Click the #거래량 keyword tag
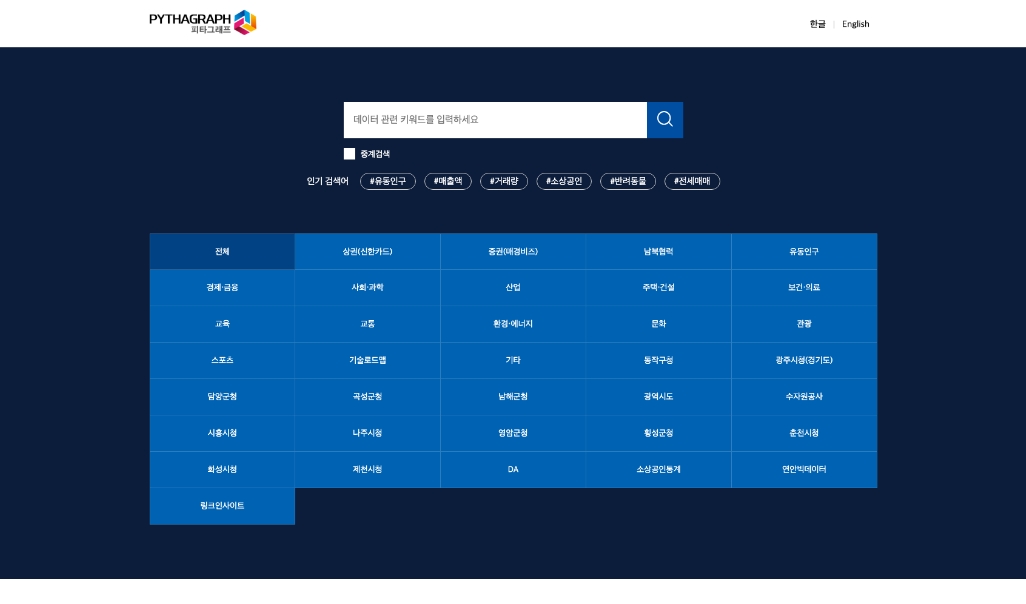The height and width of the screenshot is (604, 1026). [x=504, y=181]
